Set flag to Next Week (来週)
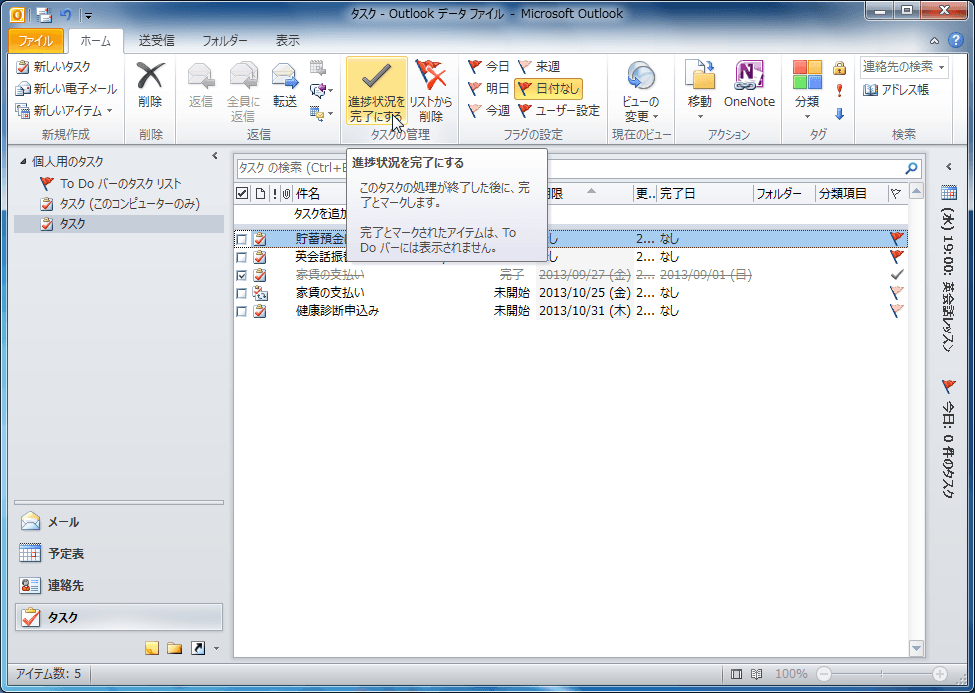This screenshot has width=975, height=693. coord(539,67)
